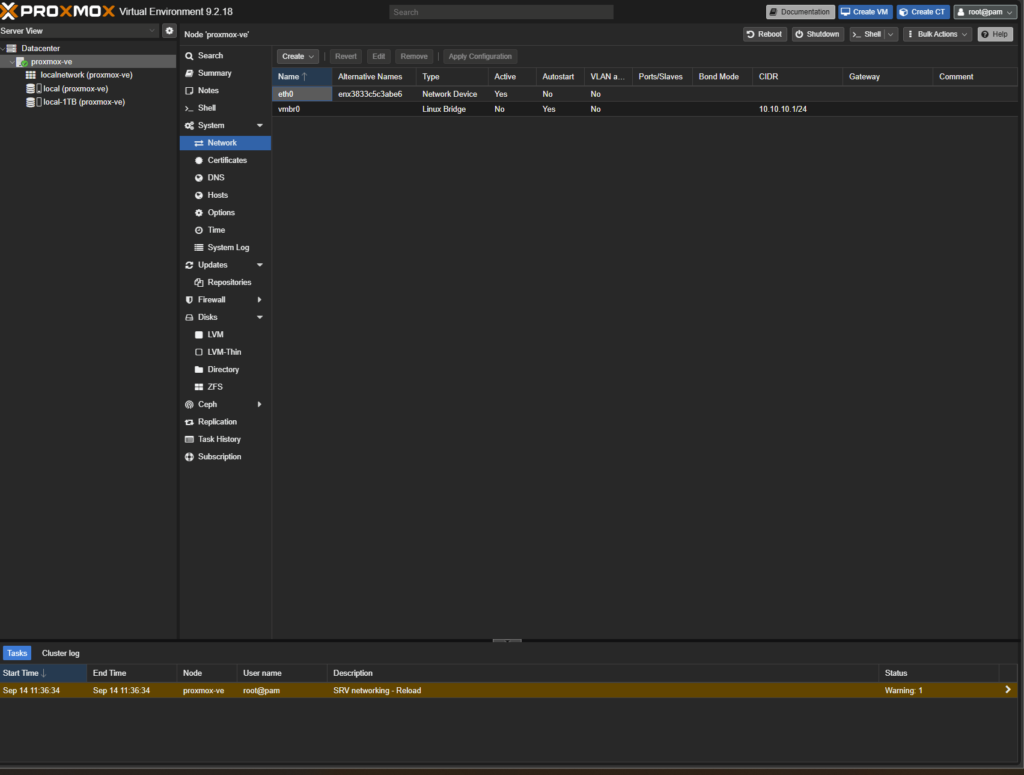The image size is (1024, 775).
Task: Open Replication menu item
Action: 225,422
